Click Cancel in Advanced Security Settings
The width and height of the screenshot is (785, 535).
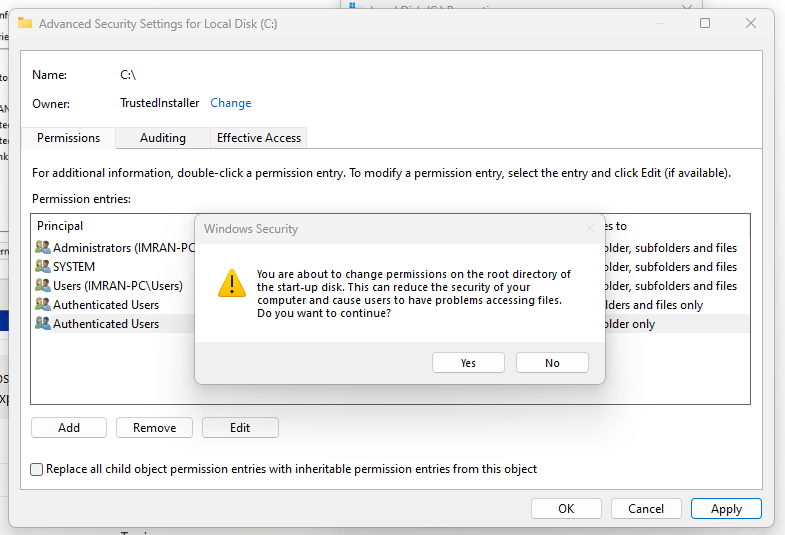(x=646, y=509)
